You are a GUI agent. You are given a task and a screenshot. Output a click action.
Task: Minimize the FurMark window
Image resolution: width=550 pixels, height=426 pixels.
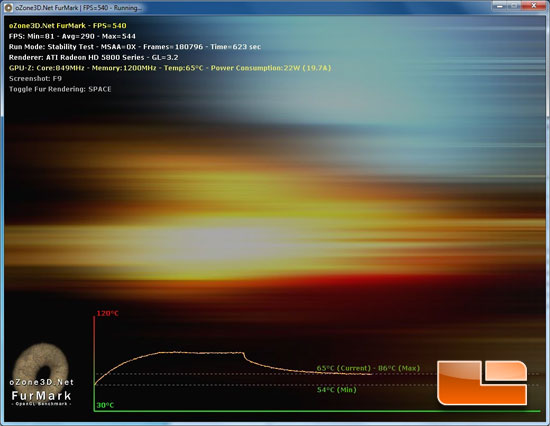click(x=500, y=6)
